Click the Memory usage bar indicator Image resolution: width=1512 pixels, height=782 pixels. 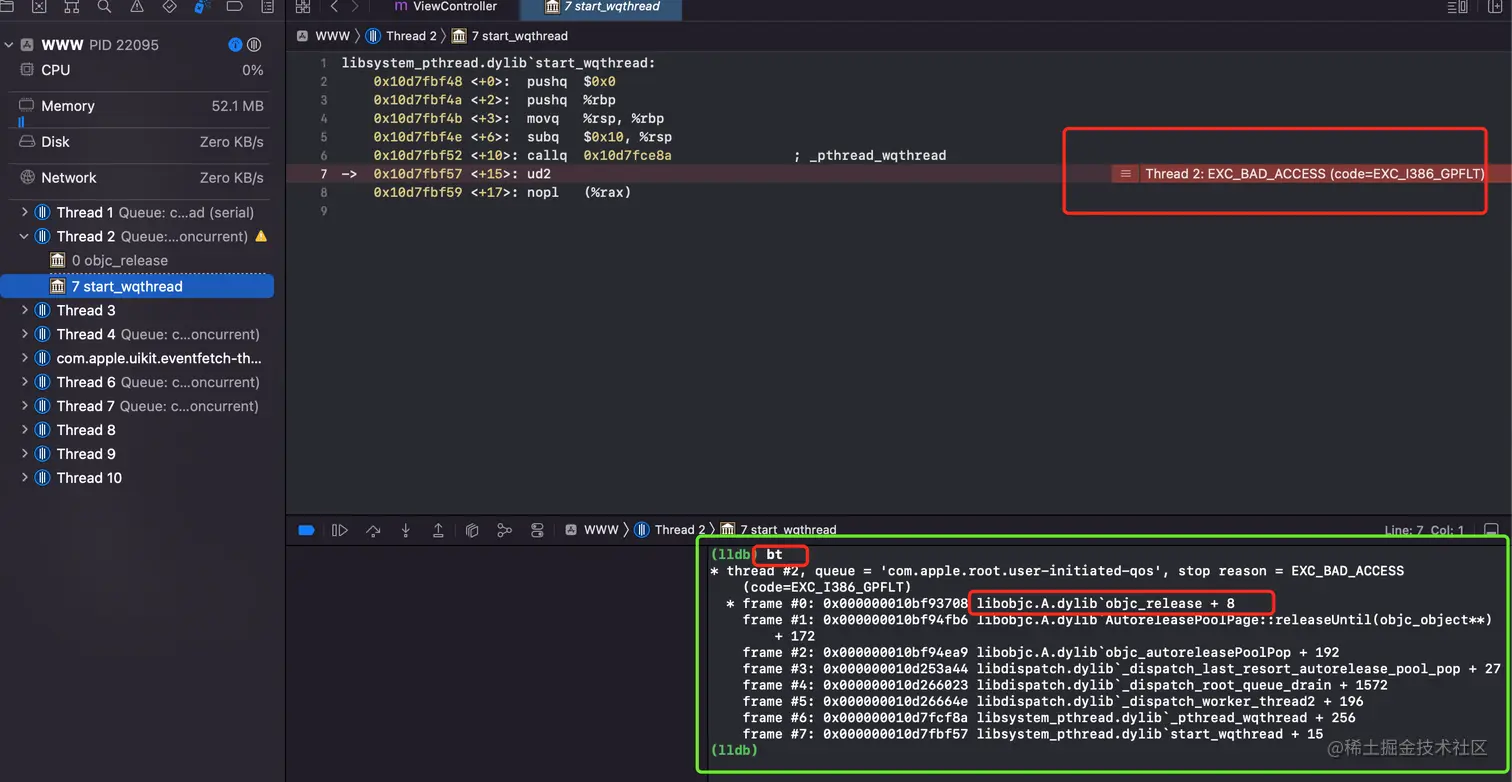coord(21,122)
